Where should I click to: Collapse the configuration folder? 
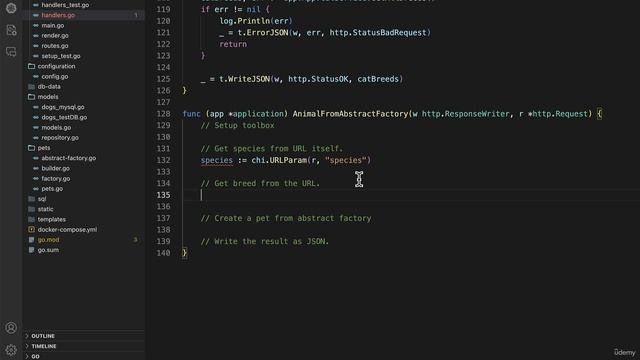56,66
